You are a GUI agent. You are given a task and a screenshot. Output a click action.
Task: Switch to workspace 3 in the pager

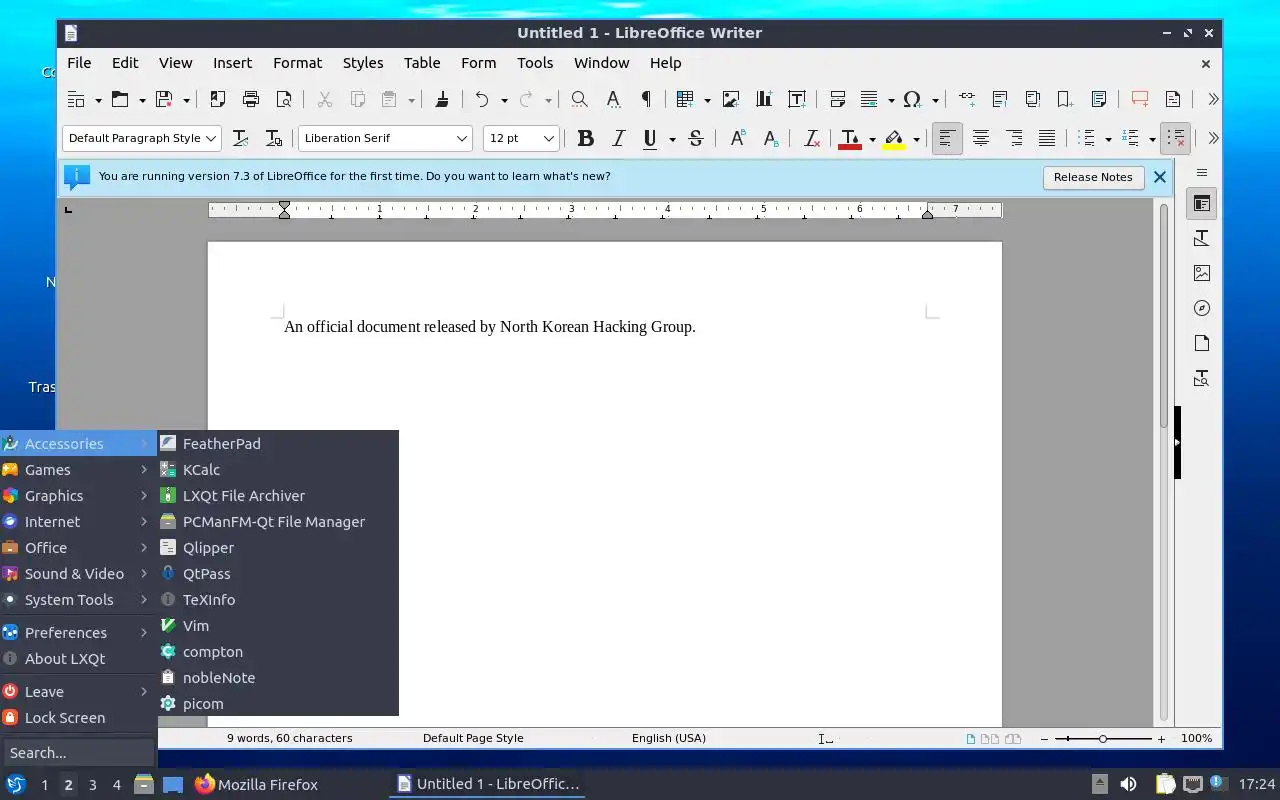92,785
